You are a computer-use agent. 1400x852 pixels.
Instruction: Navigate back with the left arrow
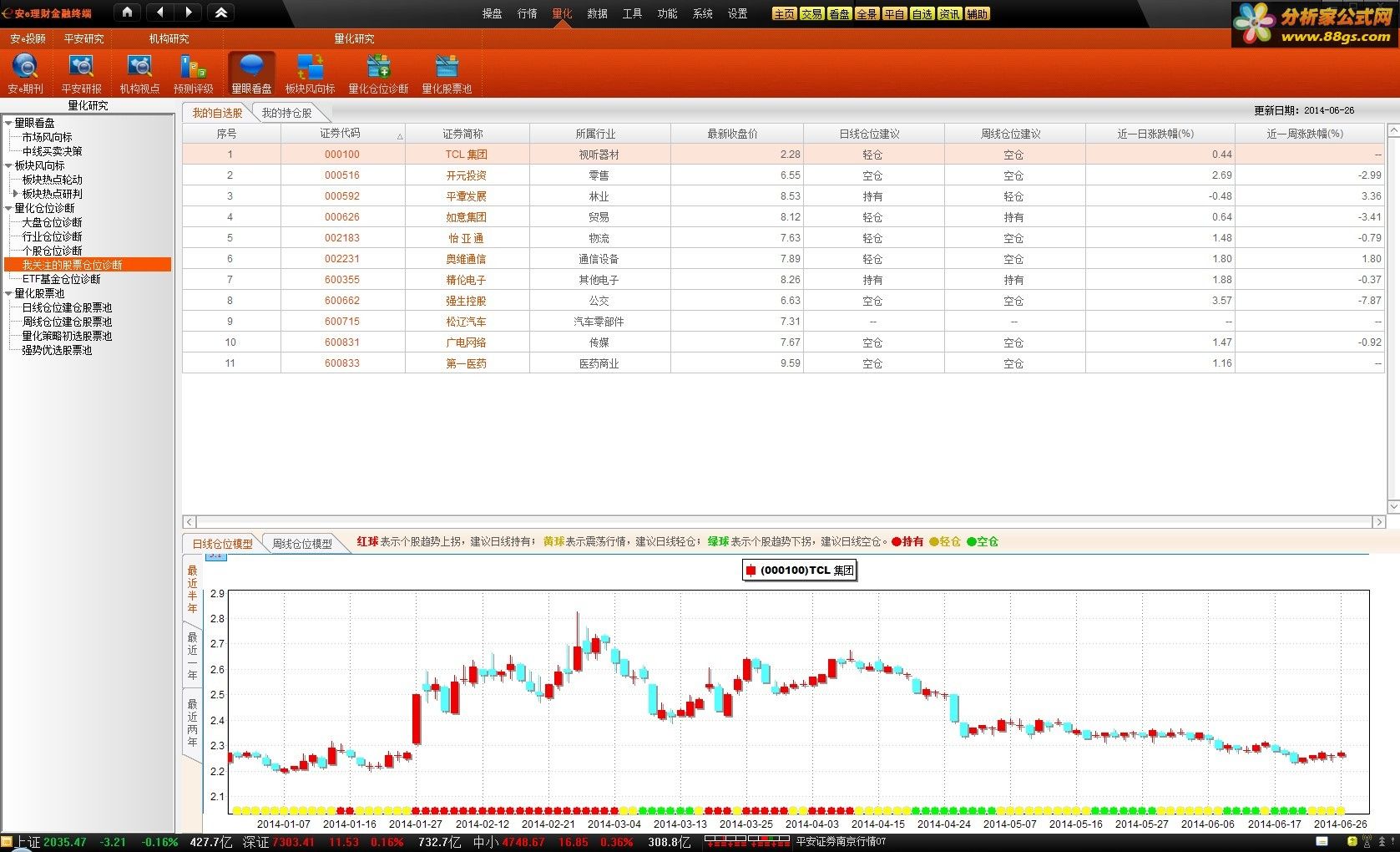160,12
